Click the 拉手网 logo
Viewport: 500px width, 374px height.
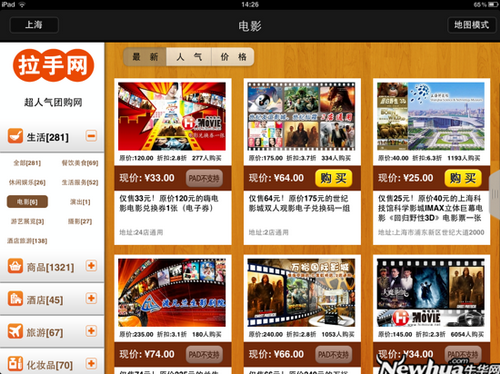click(x=53, y=65)
